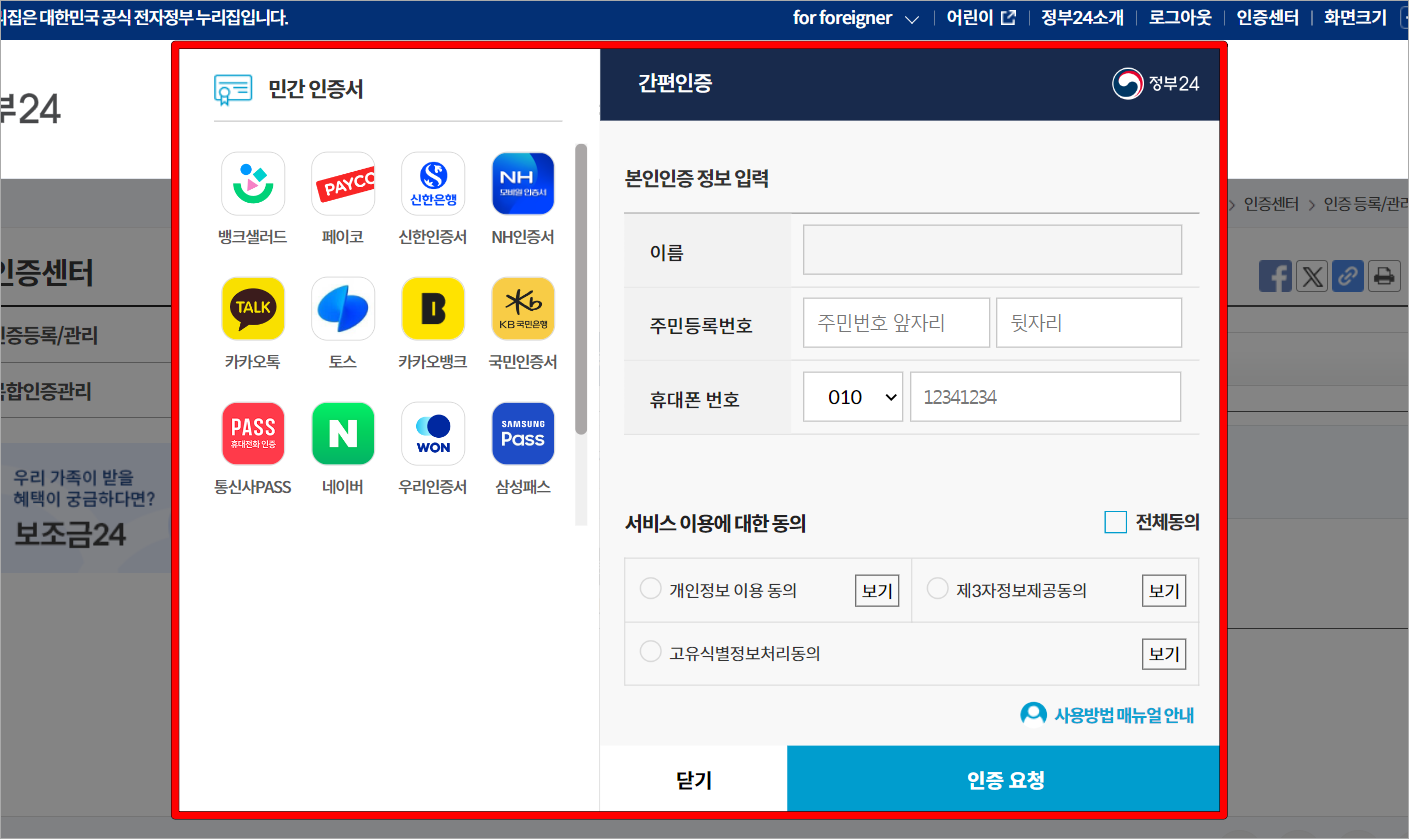Click the 인증 요청 button
This screenshot has height=839, width=1409.
pos(1004,779)
